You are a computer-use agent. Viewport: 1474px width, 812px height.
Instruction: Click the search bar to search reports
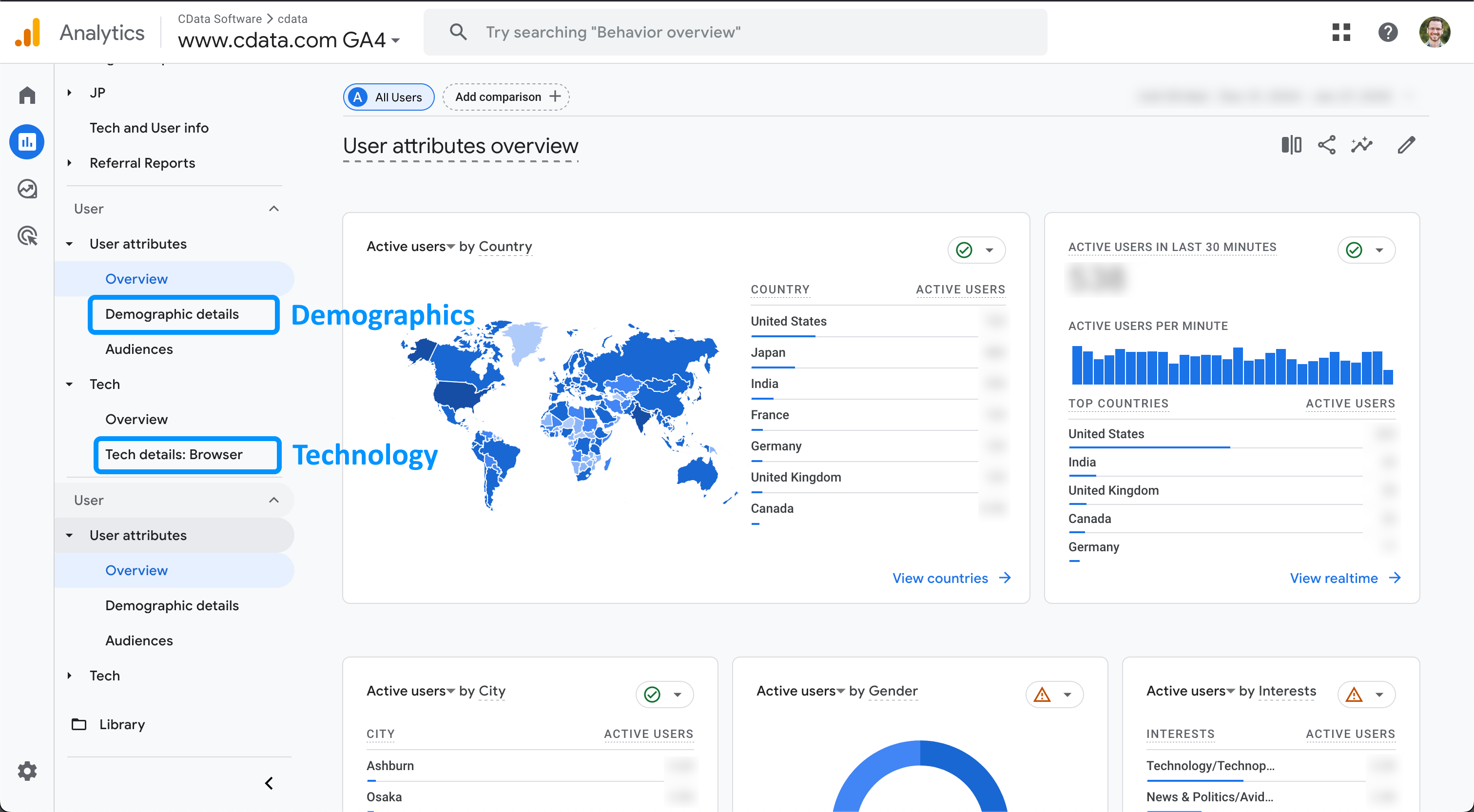tap(735, 32)
